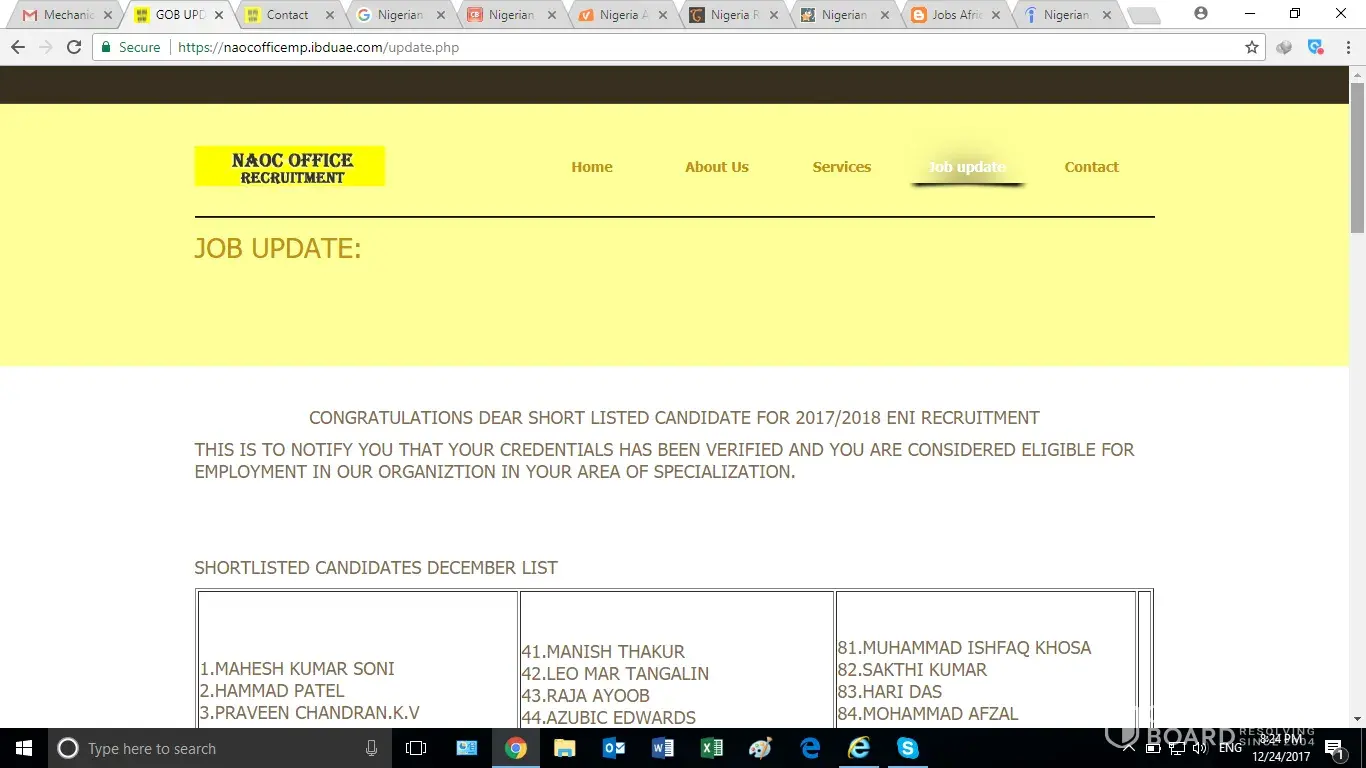The width and height of the screenshot is (1366, 768).
Task: Open a new browser tab
Action: (x=1143, y=15)
